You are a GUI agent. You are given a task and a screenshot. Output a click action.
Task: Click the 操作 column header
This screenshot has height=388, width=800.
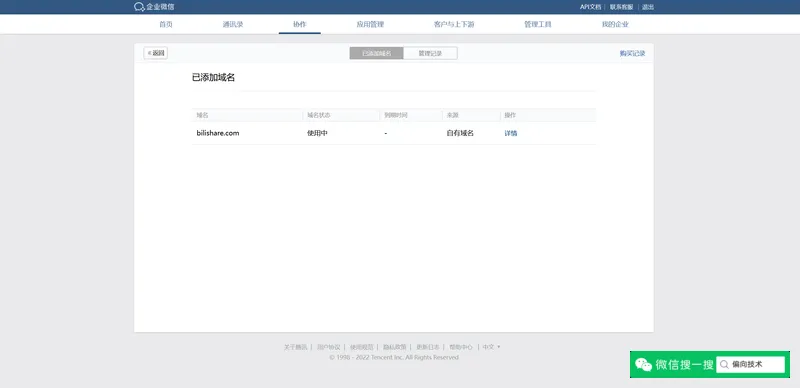[x=510, y=115]
